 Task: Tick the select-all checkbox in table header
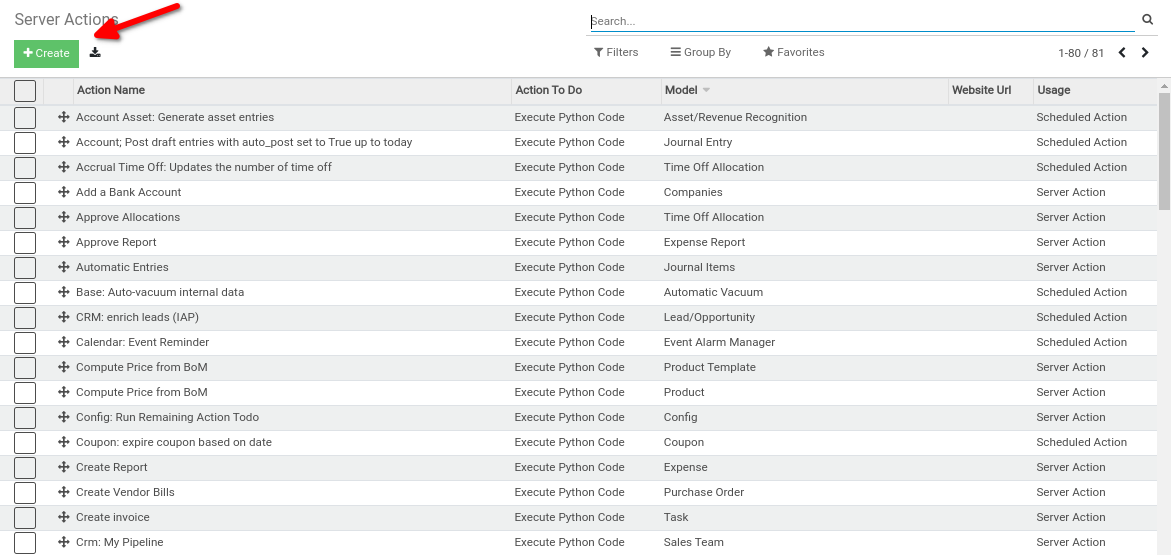(x=25, y=91)
